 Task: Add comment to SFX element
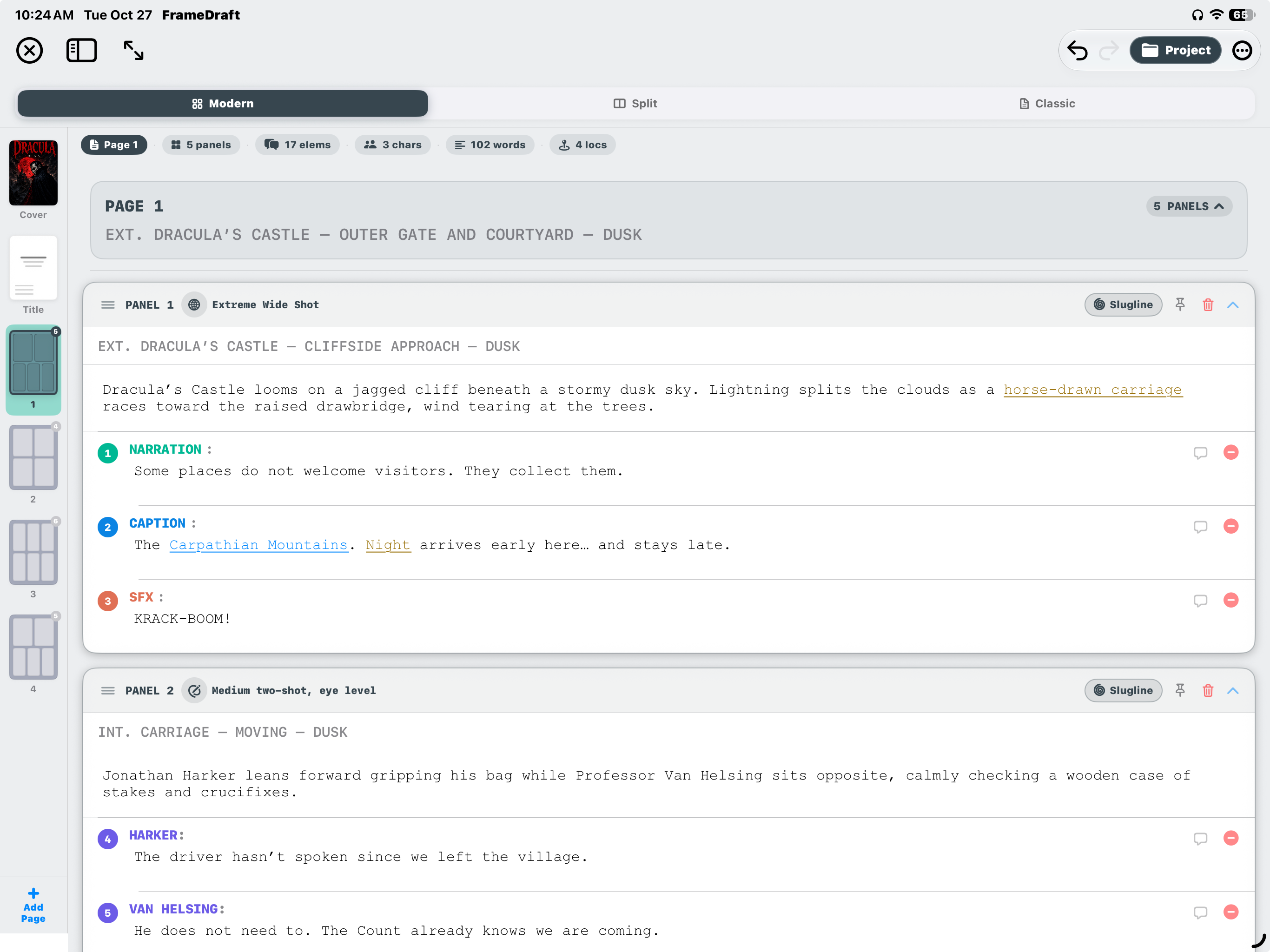tap(1200, 601)
